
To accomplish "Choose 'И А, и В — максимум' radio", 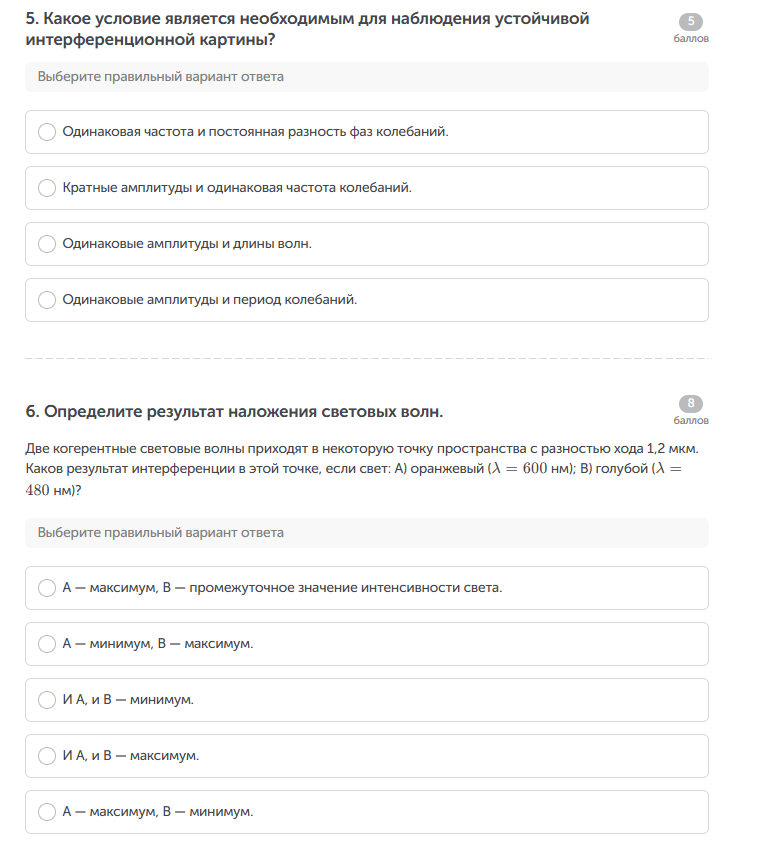I will tap(47, 756).
